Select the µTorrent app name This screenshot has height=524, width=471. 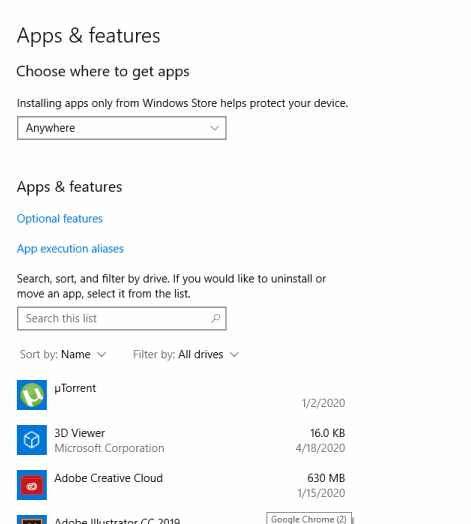pyautogui.click(x=75, y=388)
